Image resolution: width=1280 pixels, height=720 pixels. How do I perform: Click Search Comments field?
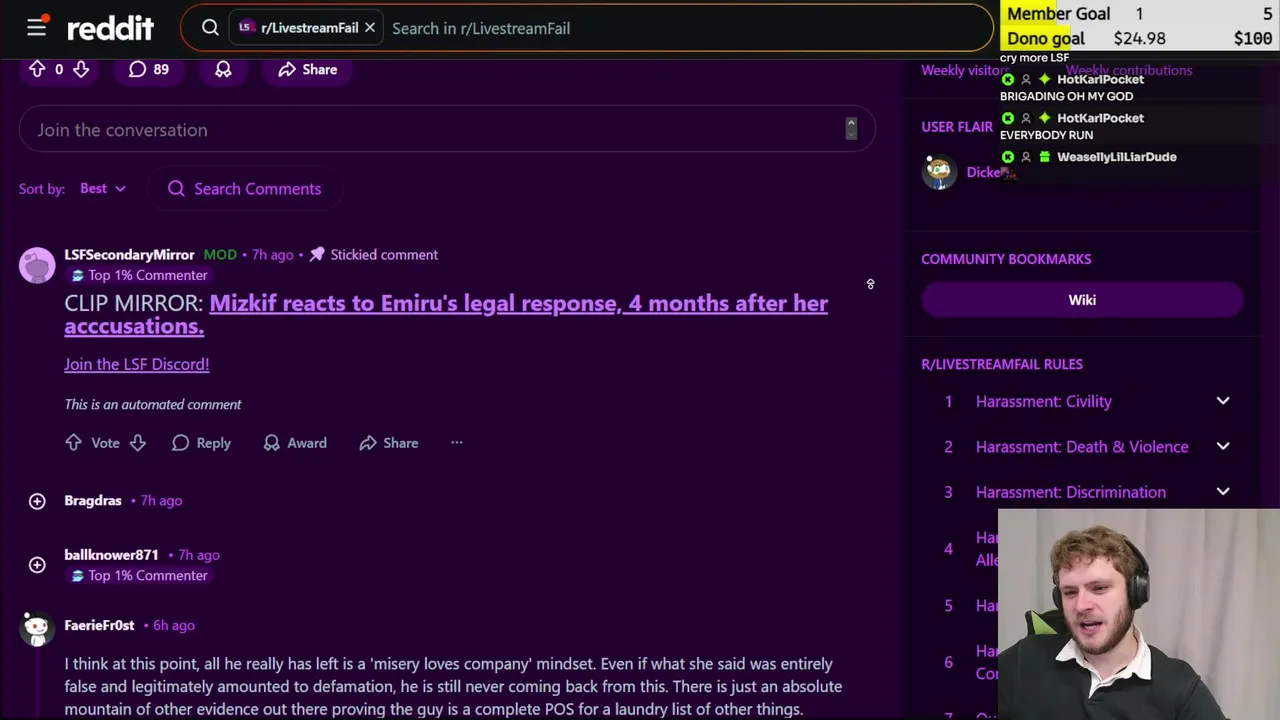pyautogui.click(x=245, y=189)
